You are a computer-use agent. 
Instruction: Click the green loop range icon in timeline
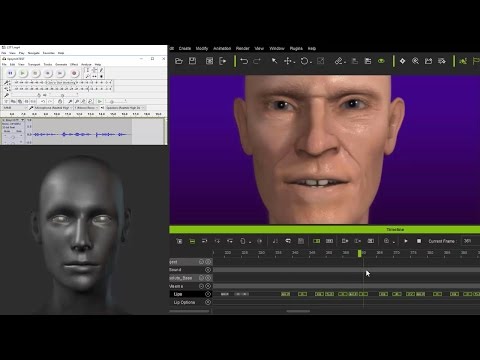pos(317,241)
